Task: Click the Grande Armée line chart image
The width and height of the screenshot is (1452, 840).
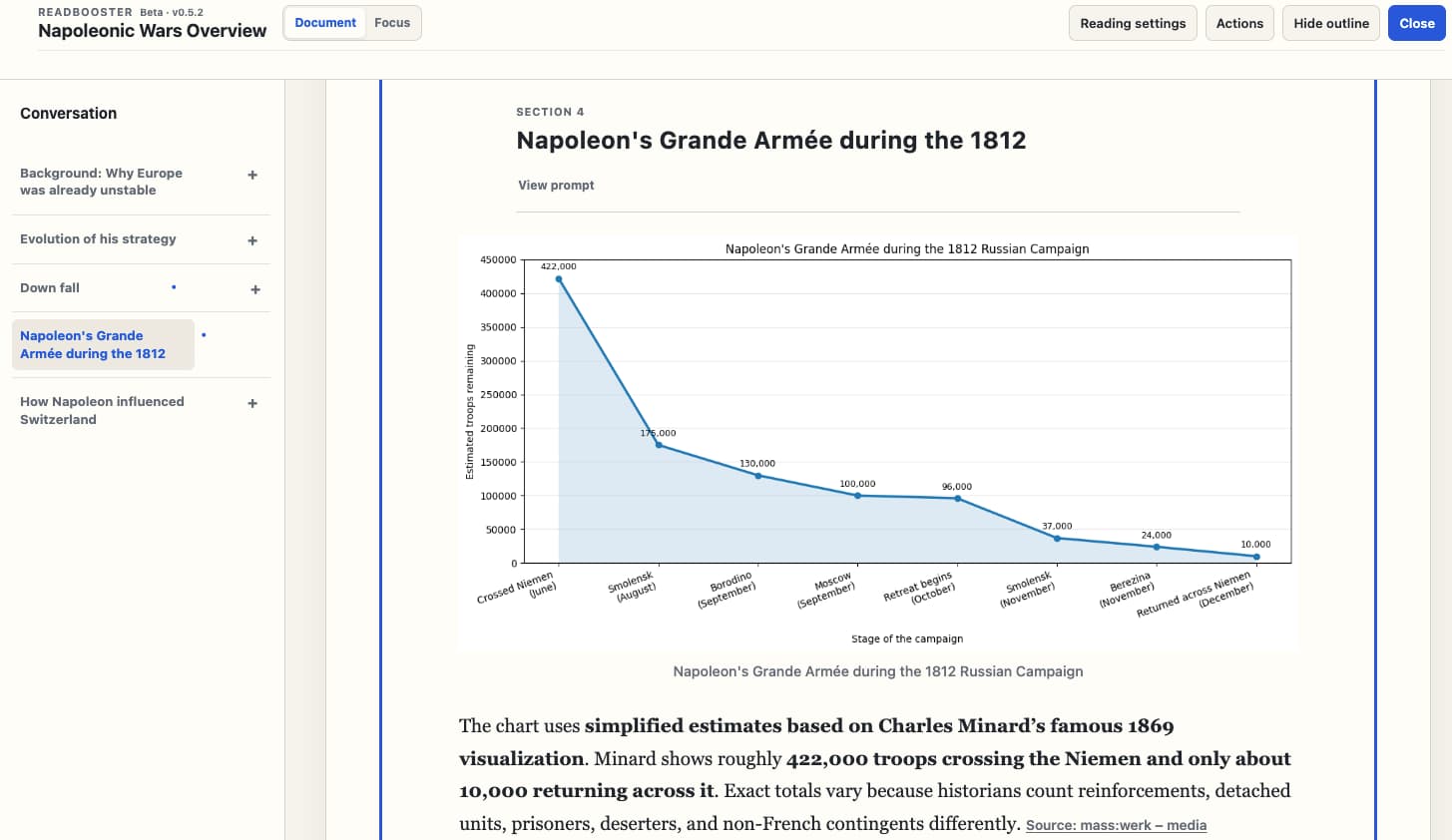Action: pos(877,444)
